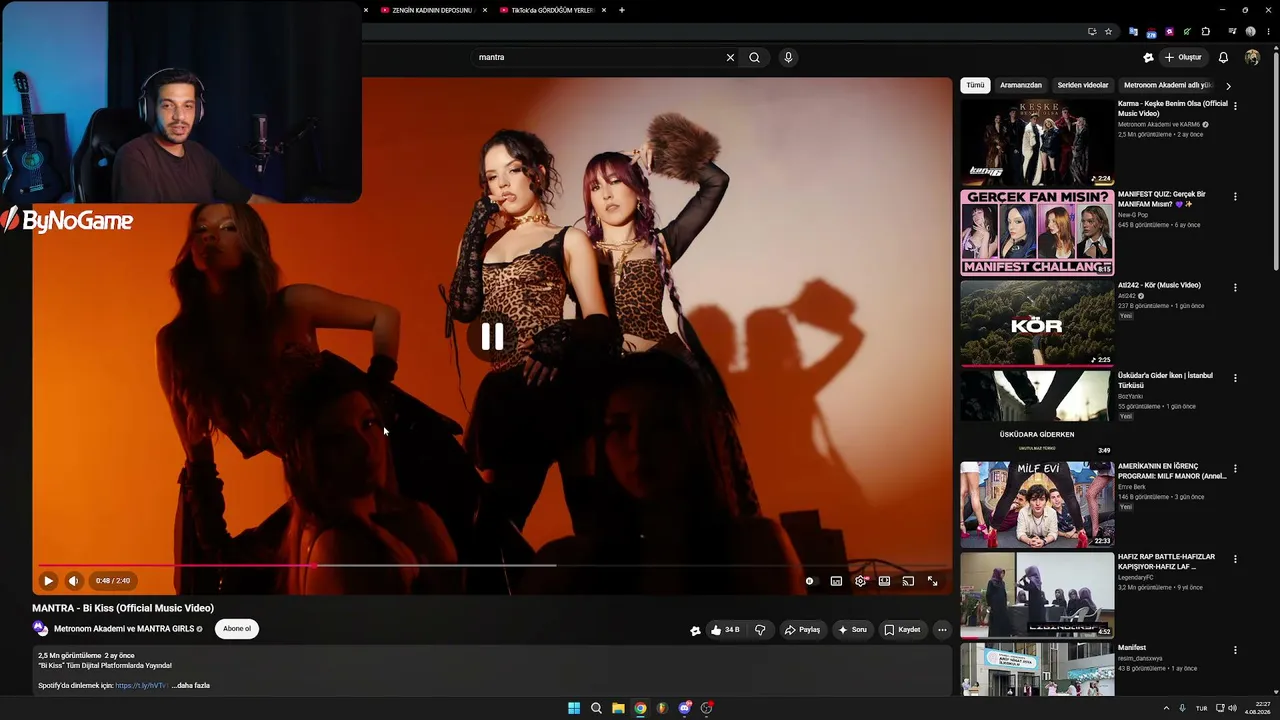This screenshot has height=720, width=1280.
Task: Click the Oluştur create button
Action: [1183, 58]
